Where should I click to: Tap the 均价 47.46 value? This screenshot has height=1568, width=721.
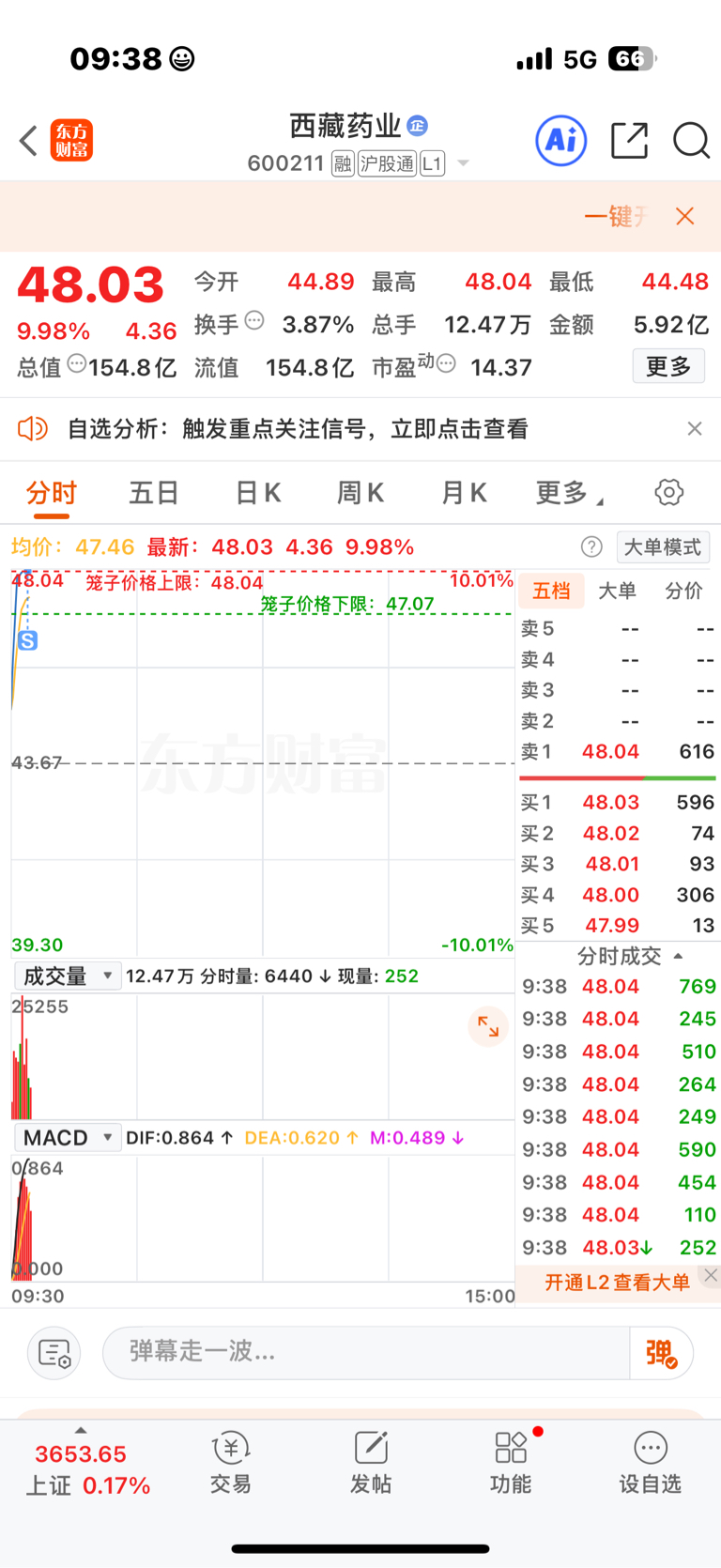point(72,546)
